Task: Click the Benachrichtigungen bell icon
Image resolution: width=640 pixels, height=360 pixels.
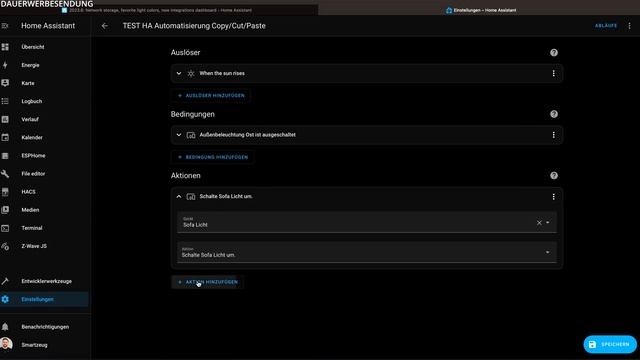Action: tap(5, 327)
